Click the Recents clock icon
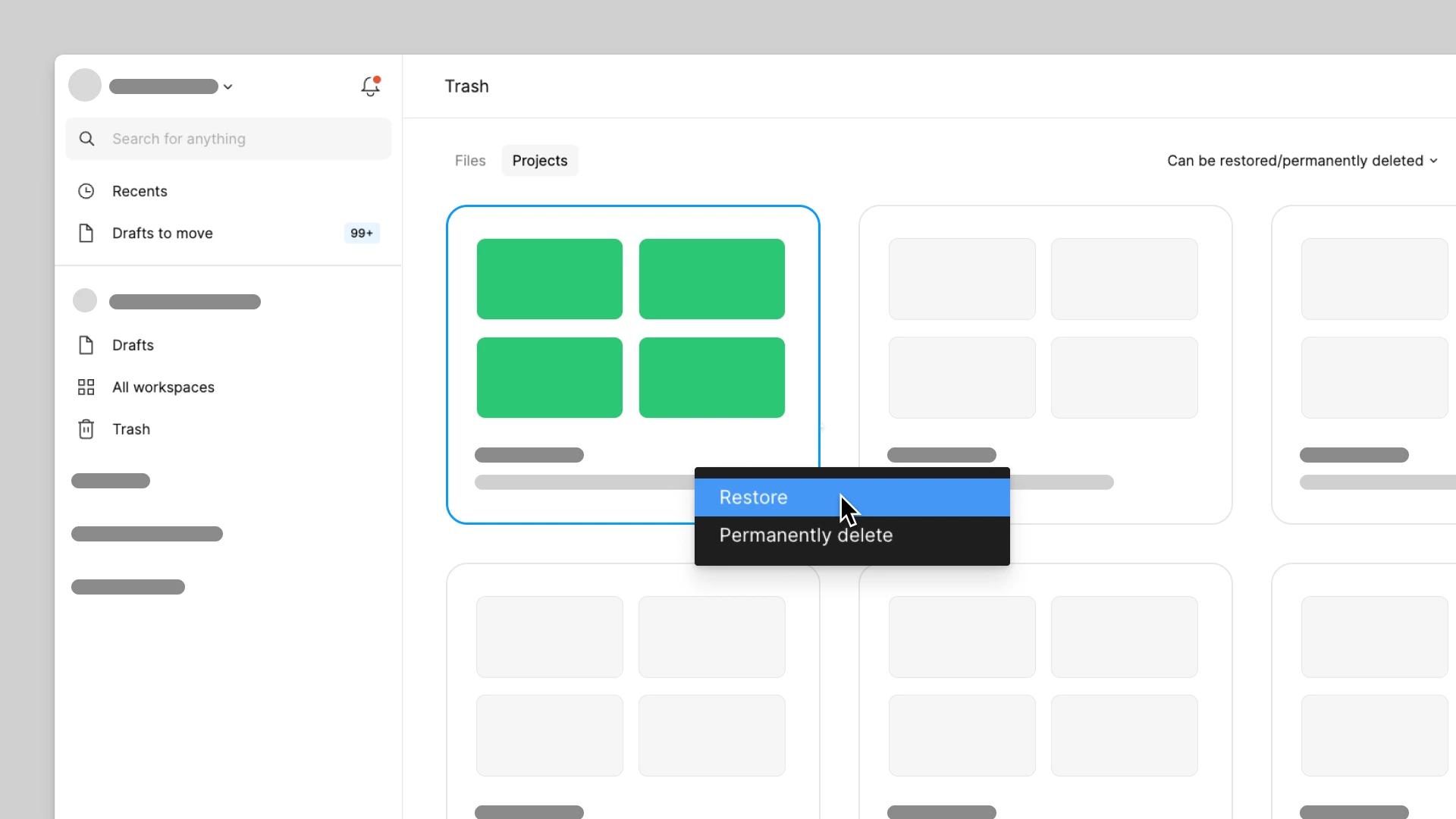The image size is (1456, 819). tap(86, 191)
